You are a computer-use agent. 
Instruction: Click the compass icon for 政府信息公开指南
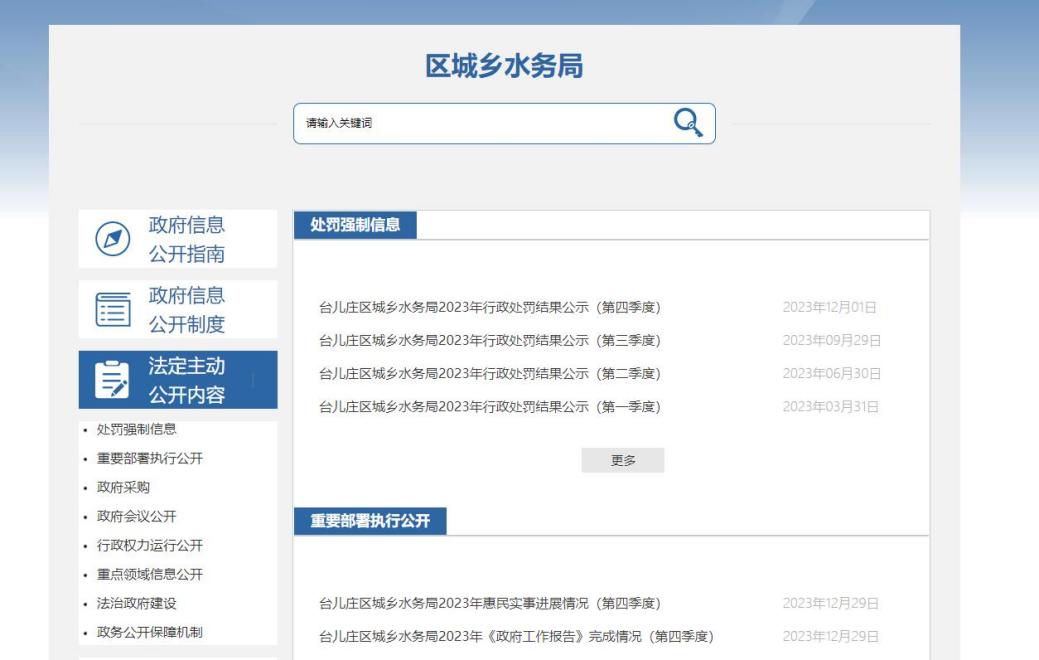click(113, 239)
